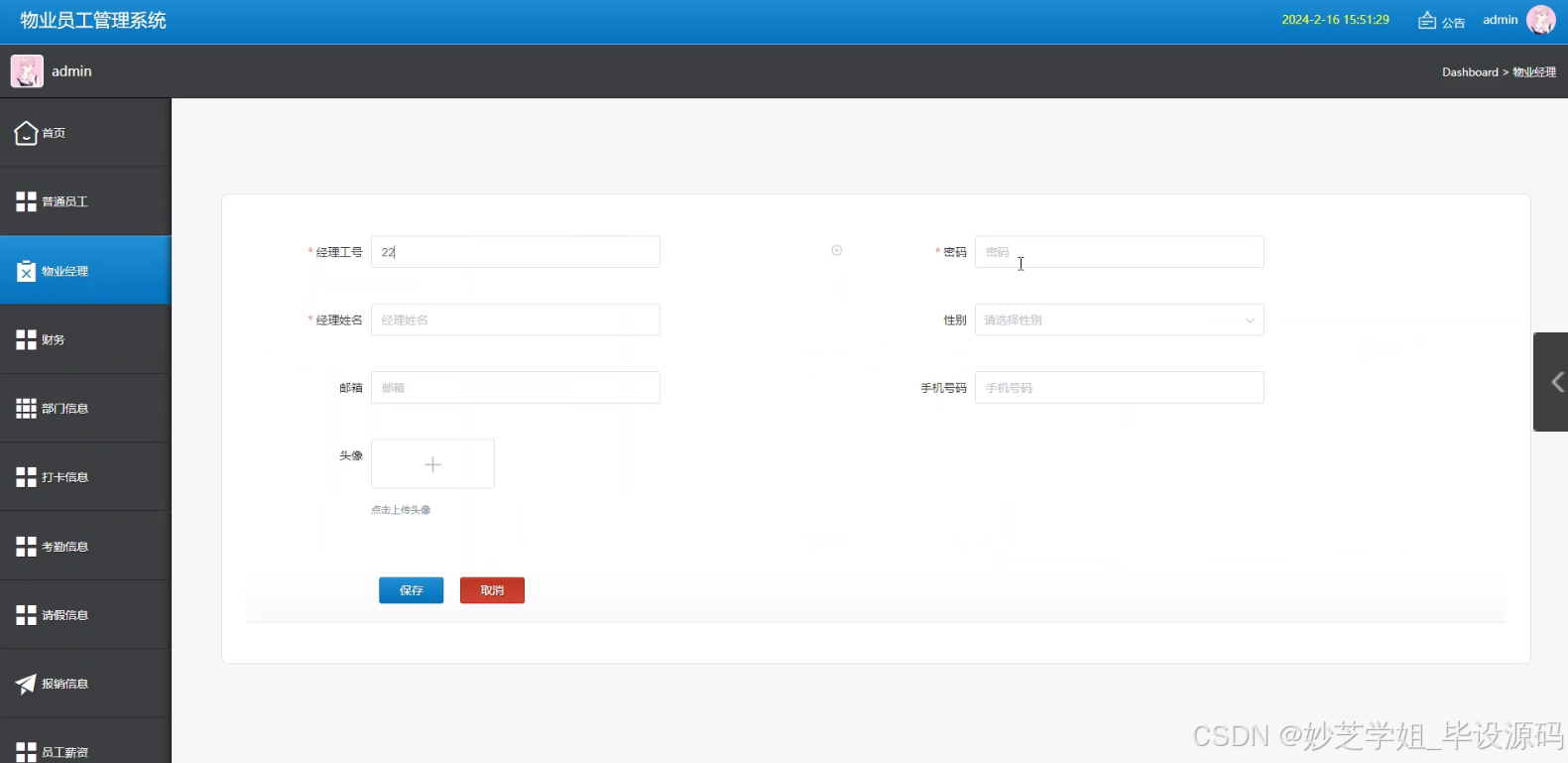Click the home icon beside 首页
This screenshot has height=763, width=1568.
point(26,133)
